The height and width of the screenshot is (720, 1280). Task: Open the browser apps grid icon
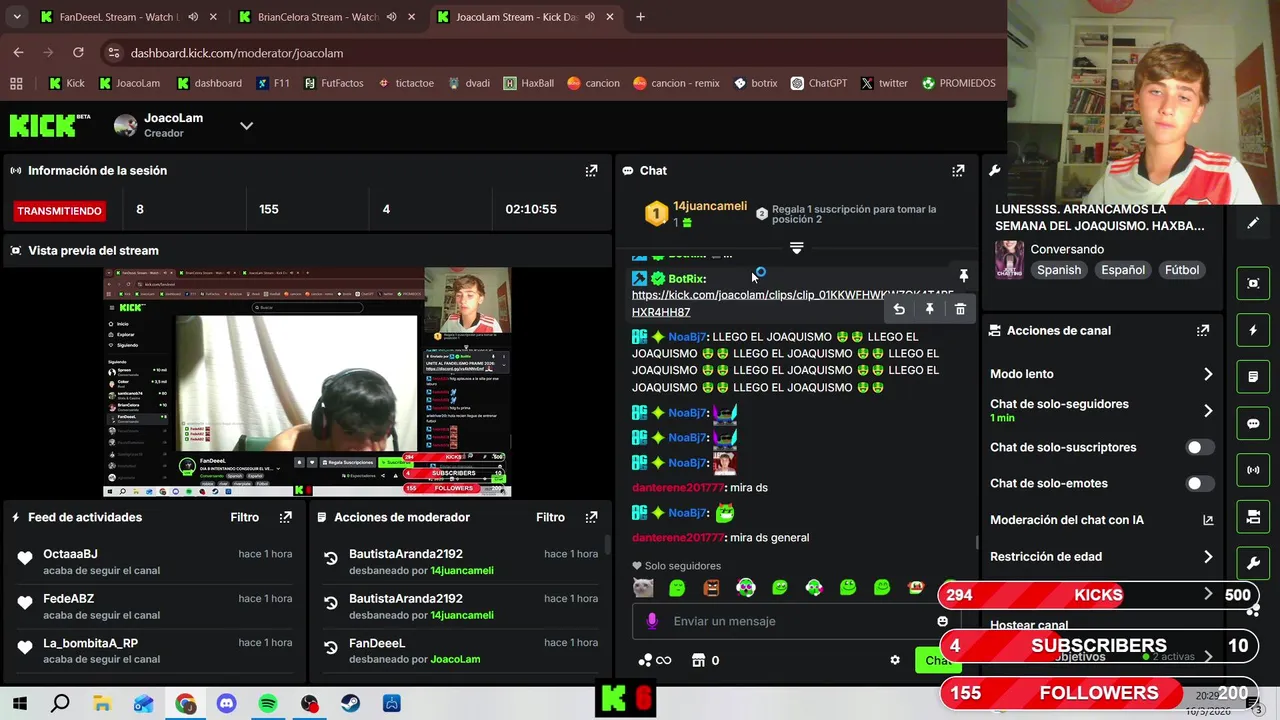click(x=16, y=83)
